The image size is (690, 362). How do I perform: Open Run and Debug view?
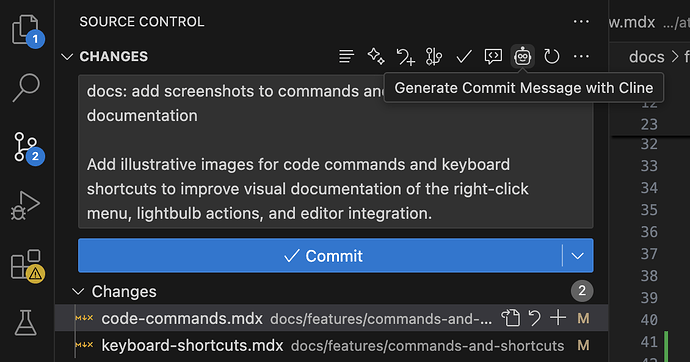tap(26, 205)
